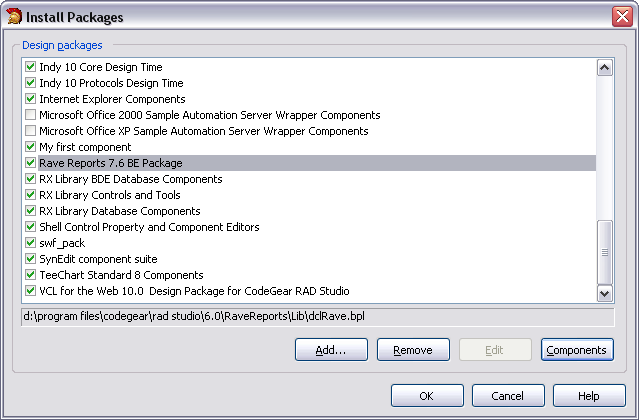The image size is (639, 420).
Task: Open the Components list for the package
Action: click(576, 350)
